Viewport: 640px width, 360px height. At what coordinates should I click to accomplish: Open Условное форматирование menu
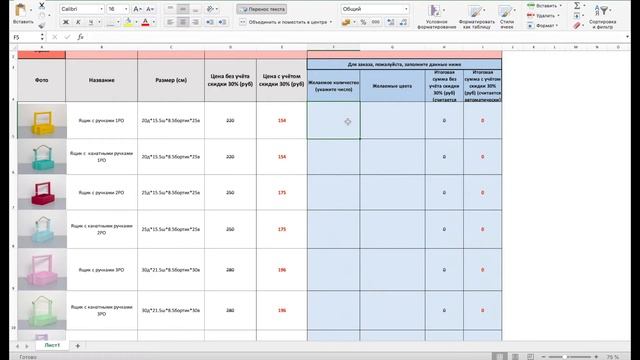(x=436, y=16)
